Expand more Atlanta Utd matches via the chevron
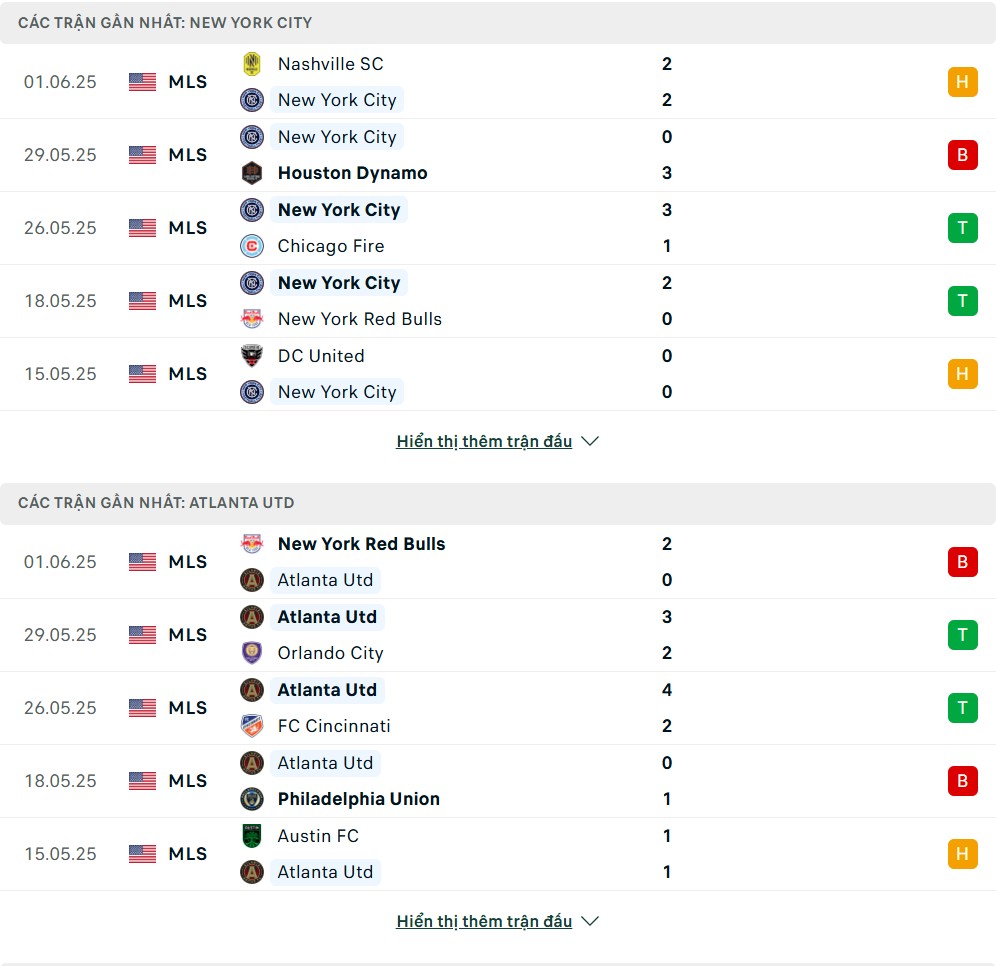This screenshot has height=966, width=997. 590,921
